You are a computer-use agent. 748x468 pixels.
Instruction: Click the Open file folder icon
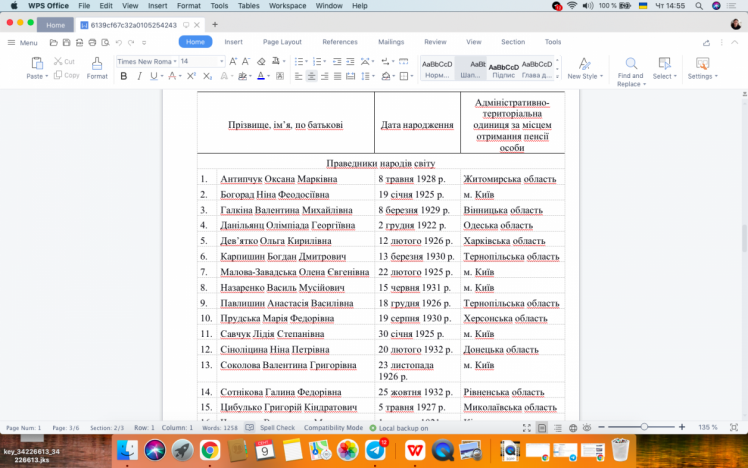pos(53,42)
